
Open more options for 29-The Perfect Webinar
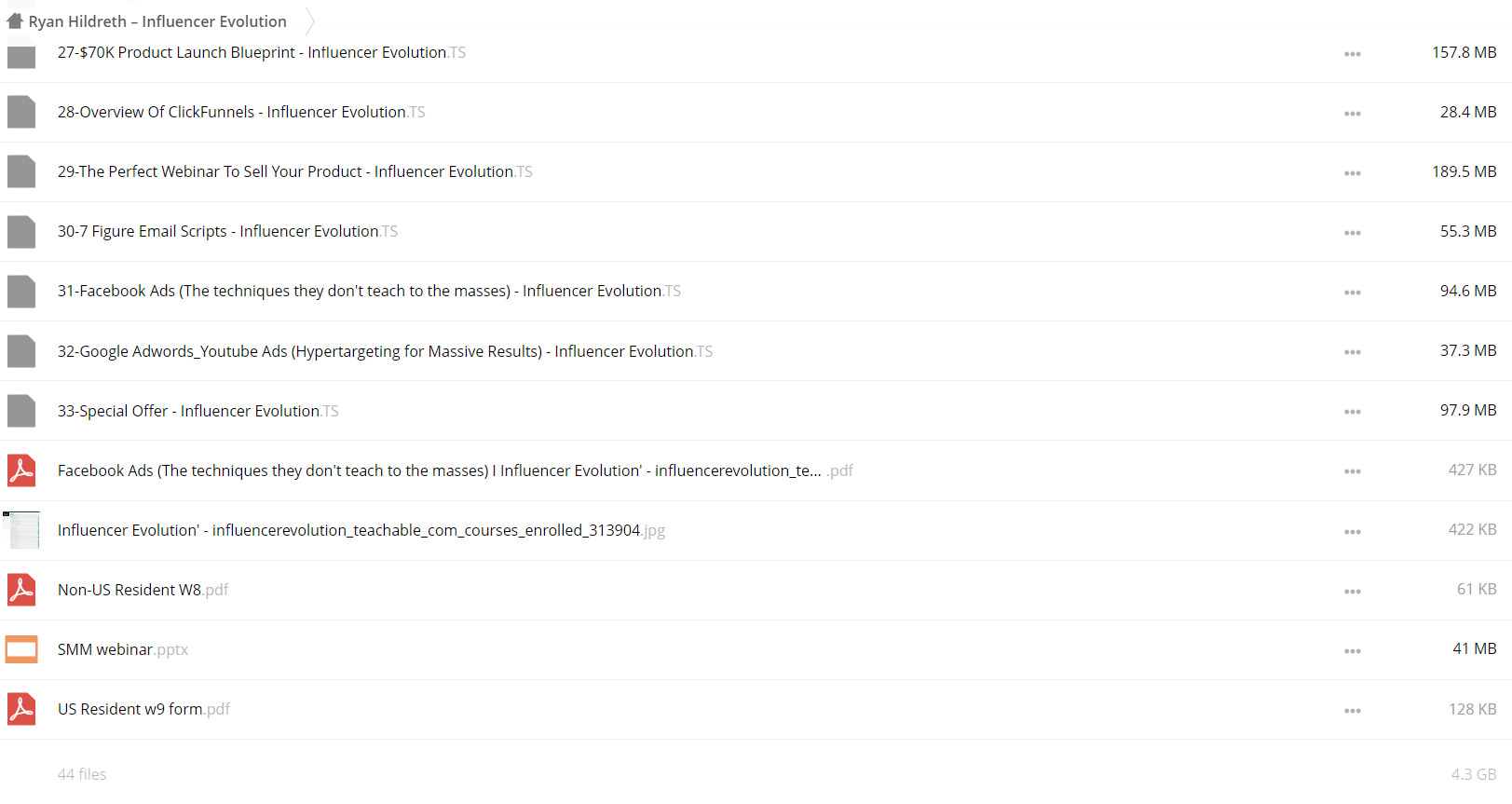pos(1353,173)
